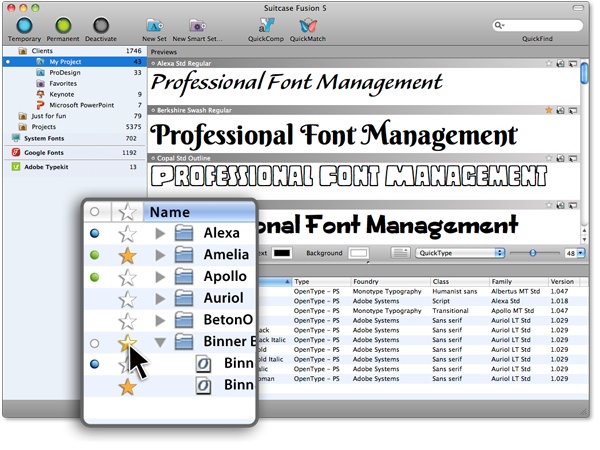Select the Google Fonts library
The width and height of the screenshot is (600, 450).
[x=44, y=153]
